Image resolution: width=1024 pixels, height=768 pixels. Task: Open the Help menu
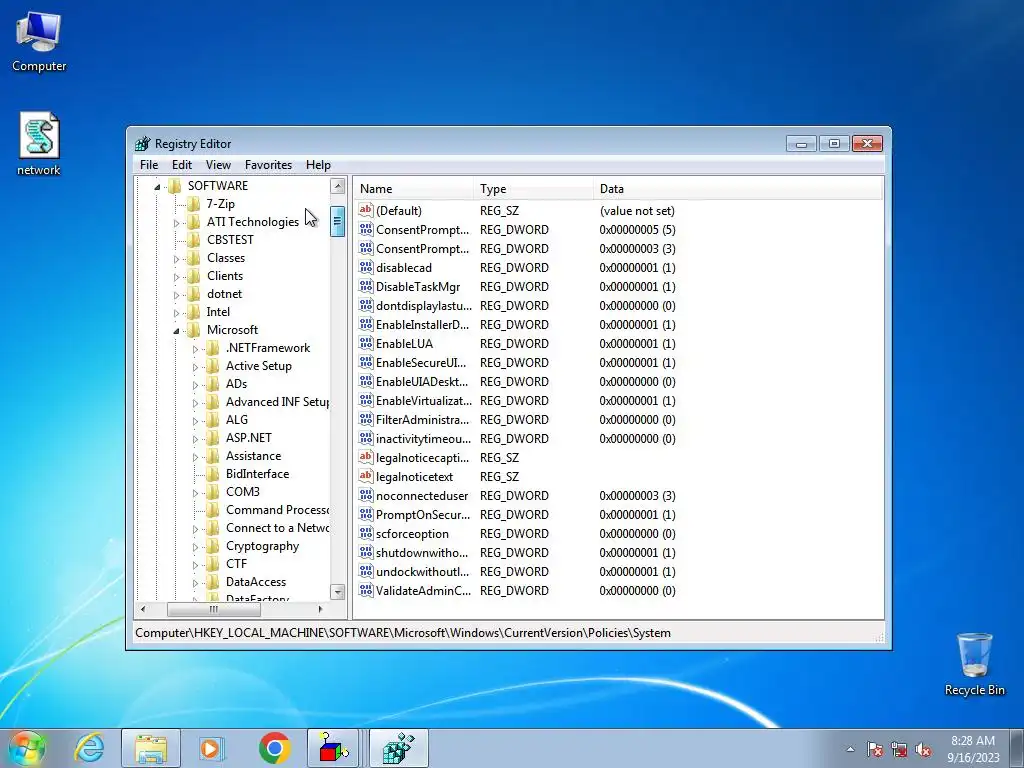(x=318, y=165)
